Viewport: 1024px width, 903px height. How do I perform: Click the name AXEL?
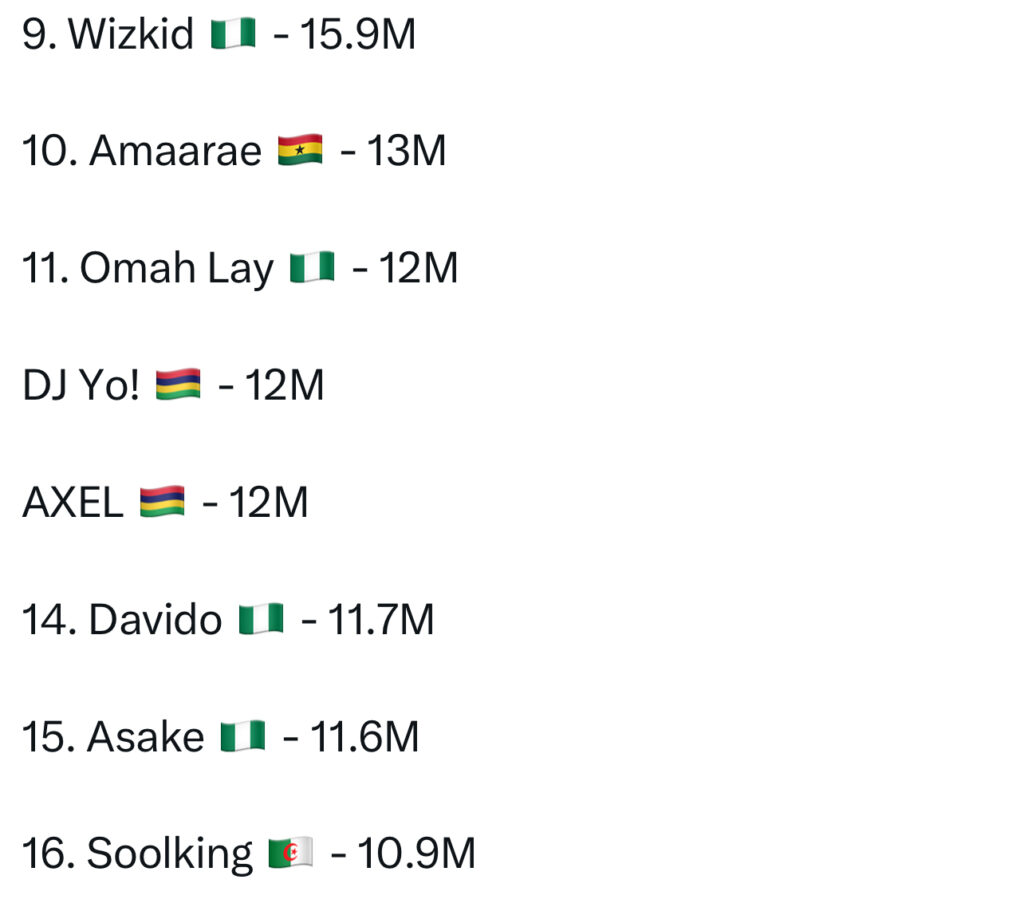72,503
